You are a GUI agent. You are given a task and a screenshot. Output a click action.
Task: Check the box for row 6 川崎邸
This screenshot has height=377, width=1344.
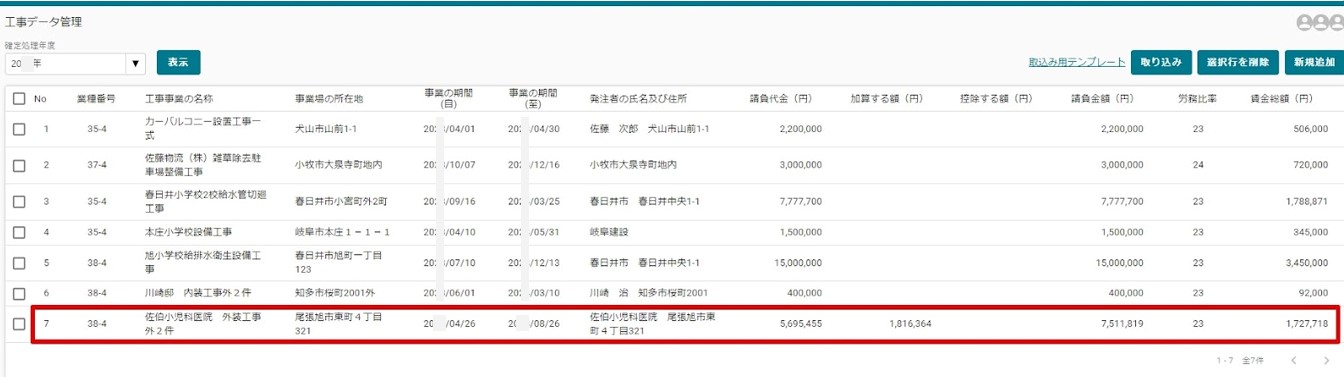tap(19, 293)
